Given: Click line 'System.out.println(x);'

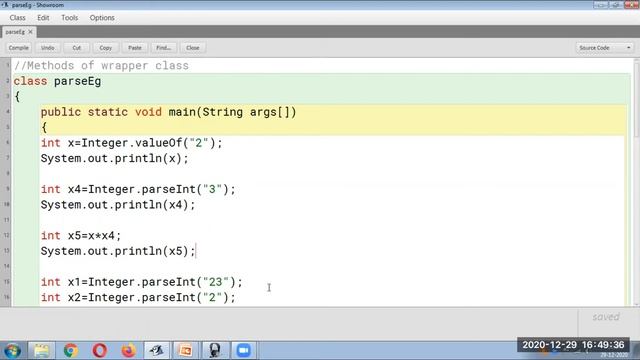Looking at the screenshot, I should click(115, 158).
